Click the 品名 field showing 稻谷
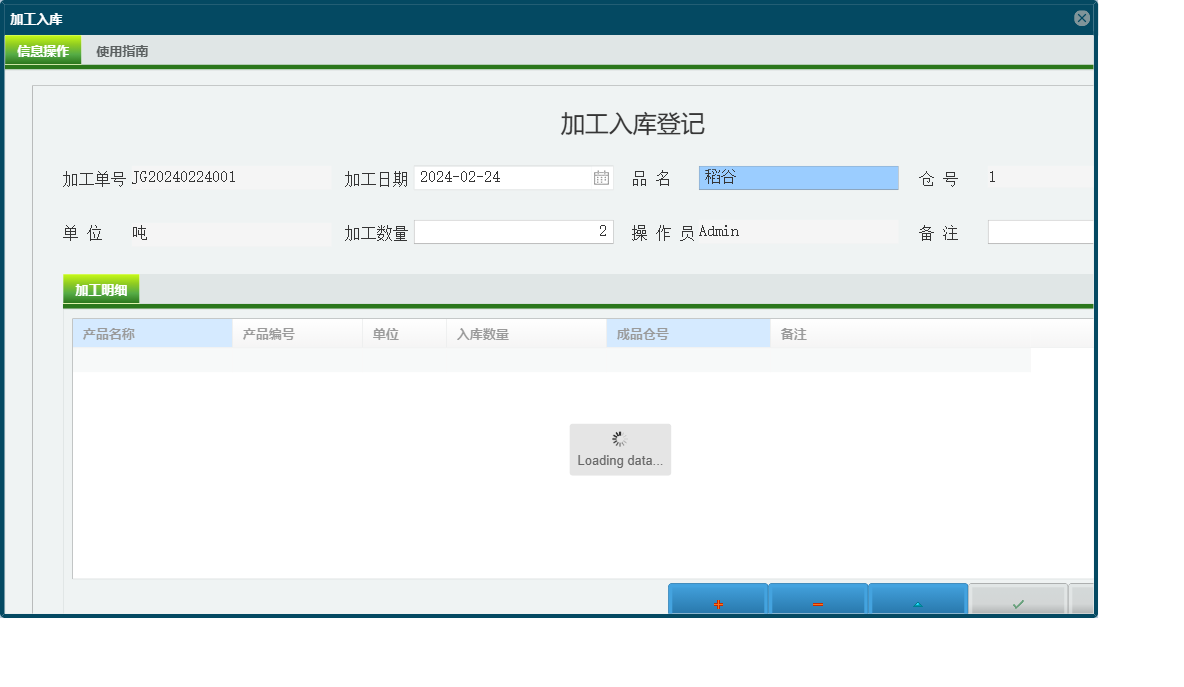This screenshot has width=1184, height=687. (x=798, y=177)
